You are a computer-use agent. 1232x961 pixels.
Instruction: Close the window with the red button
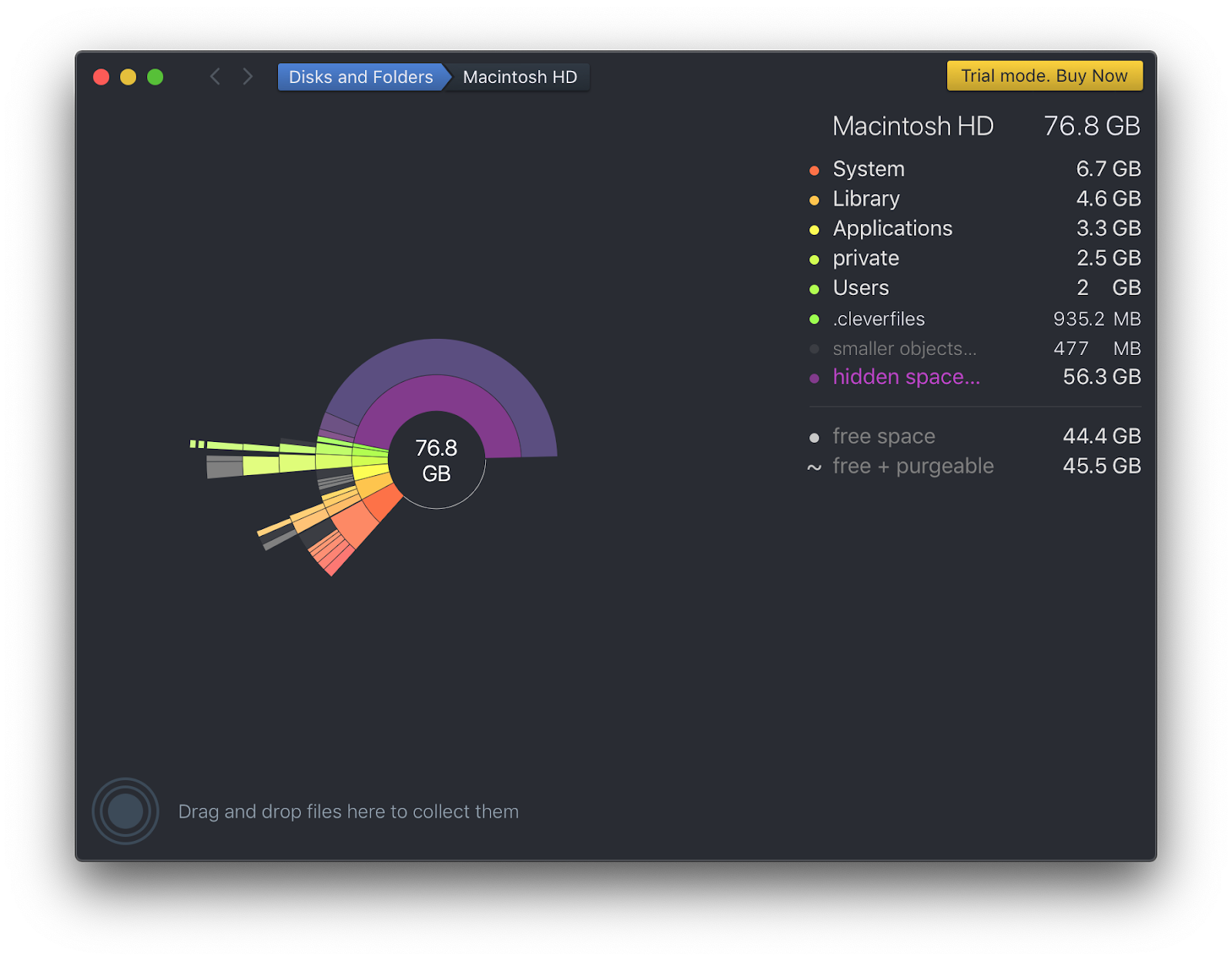[x=101, y=77]
